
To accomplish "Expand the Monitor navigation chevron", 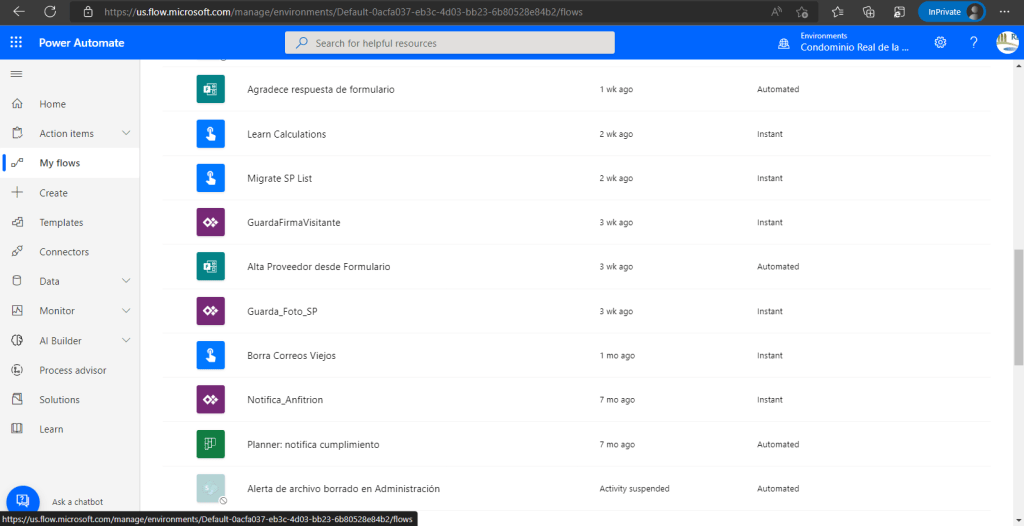I will (126, 311).
